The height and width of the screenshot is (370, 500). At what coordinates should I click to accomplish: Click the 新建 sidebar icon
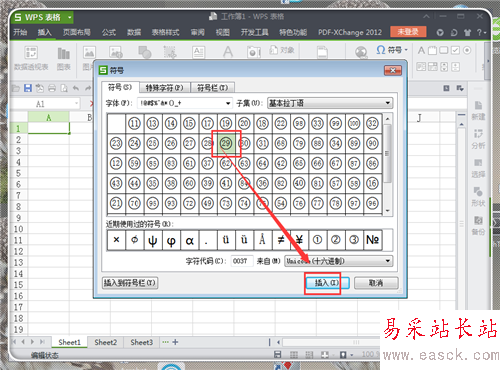478,111
